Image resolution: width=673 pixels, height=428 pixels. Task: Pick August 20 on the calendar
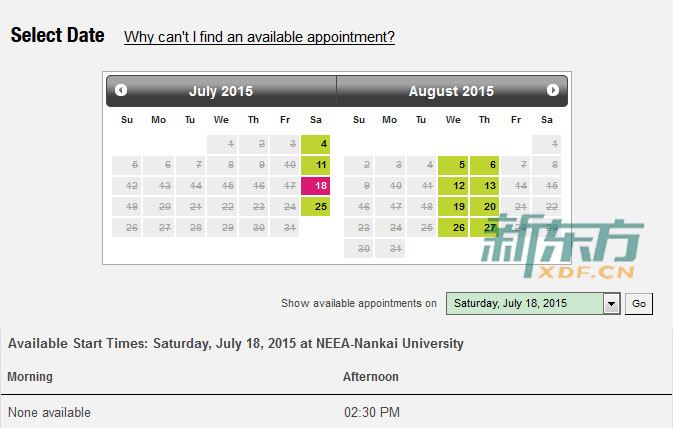pyautogui.click(x=485, y=207)
